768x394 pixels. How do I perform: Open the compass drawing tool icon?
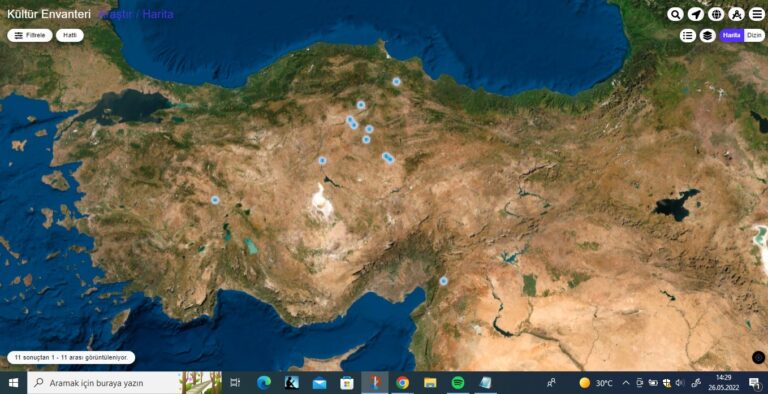(736, 14)
